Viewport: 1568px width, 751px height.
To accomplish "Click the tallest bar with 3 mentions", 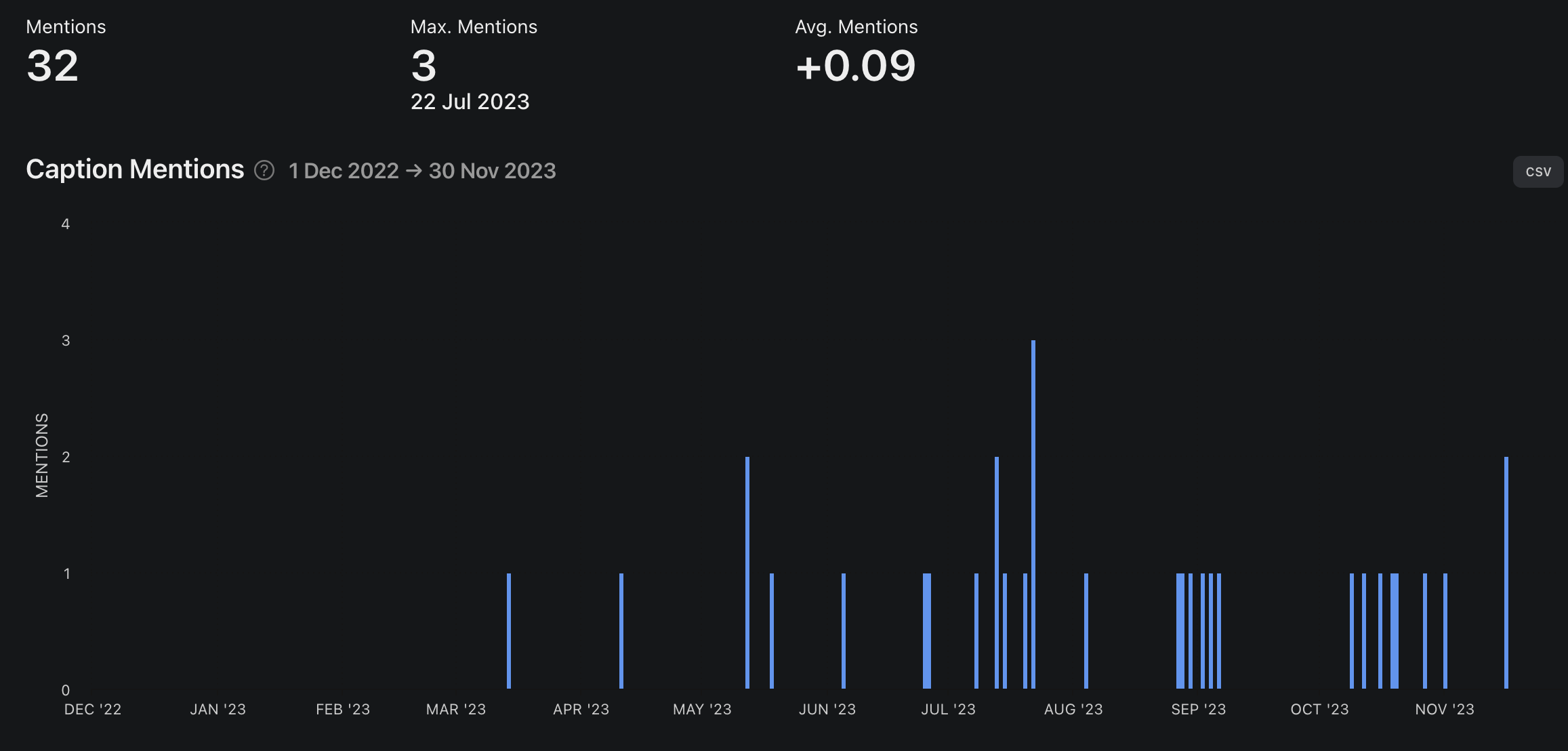I will [1033, 515].
